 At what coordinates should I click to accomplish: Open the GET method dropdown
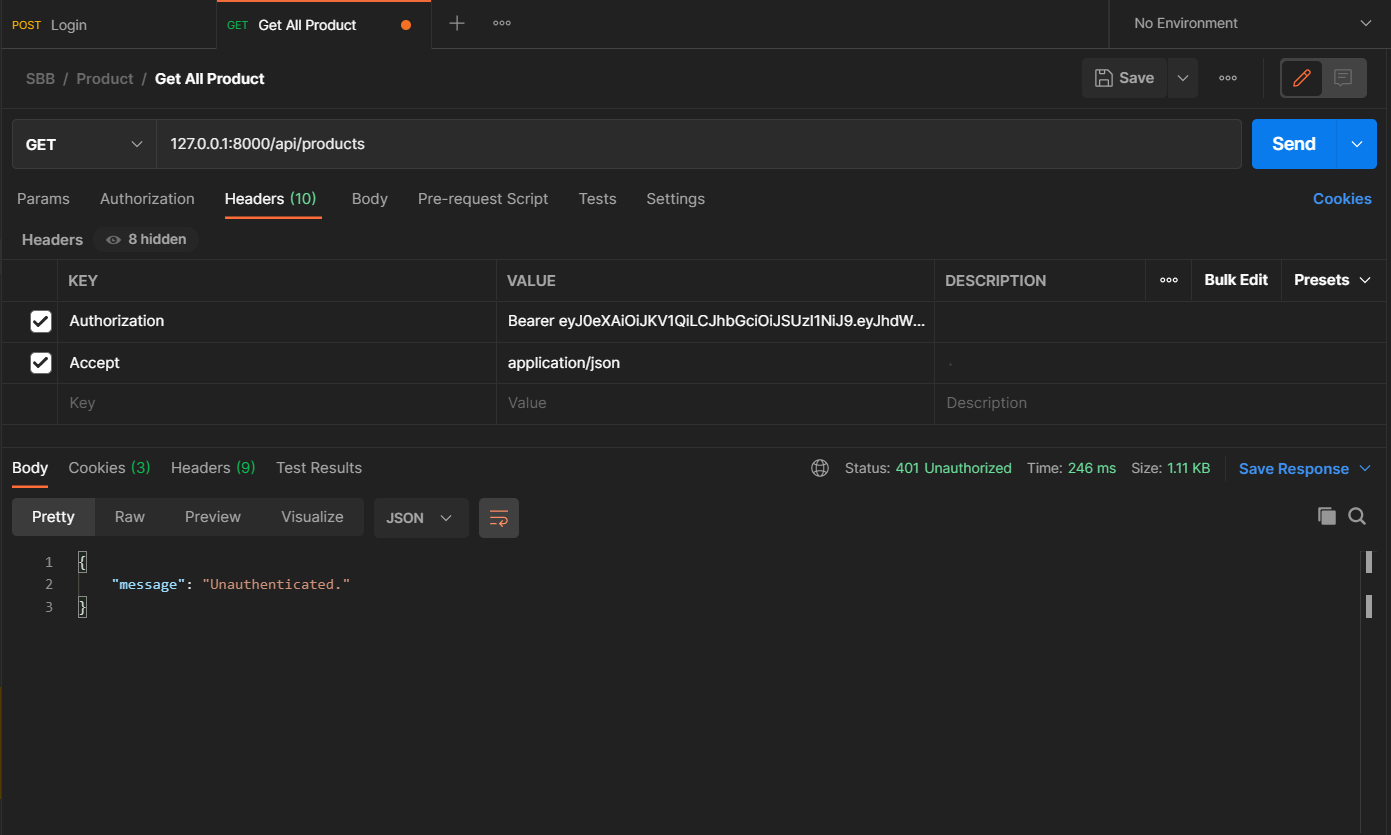(84, 144)
